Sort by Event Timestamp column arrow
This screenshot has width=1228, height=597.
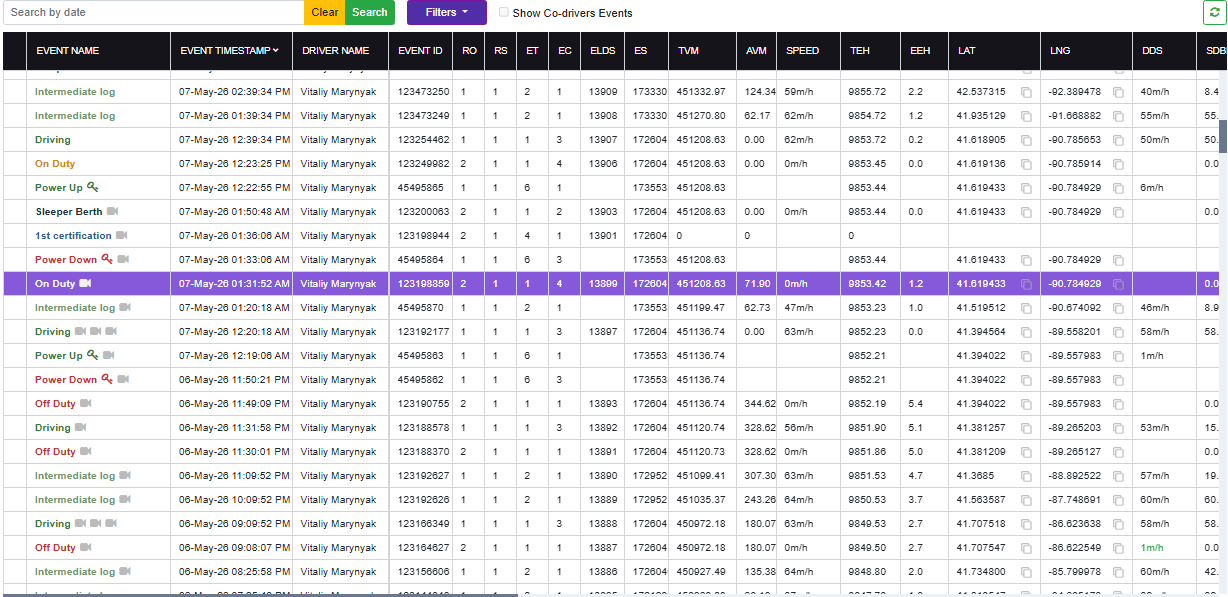[x=275, y=50]
